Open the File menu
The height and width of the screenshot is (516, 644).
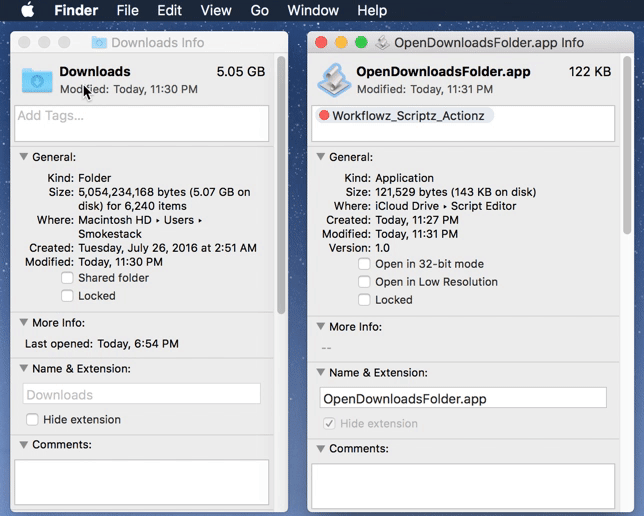(x=127, y=10)
